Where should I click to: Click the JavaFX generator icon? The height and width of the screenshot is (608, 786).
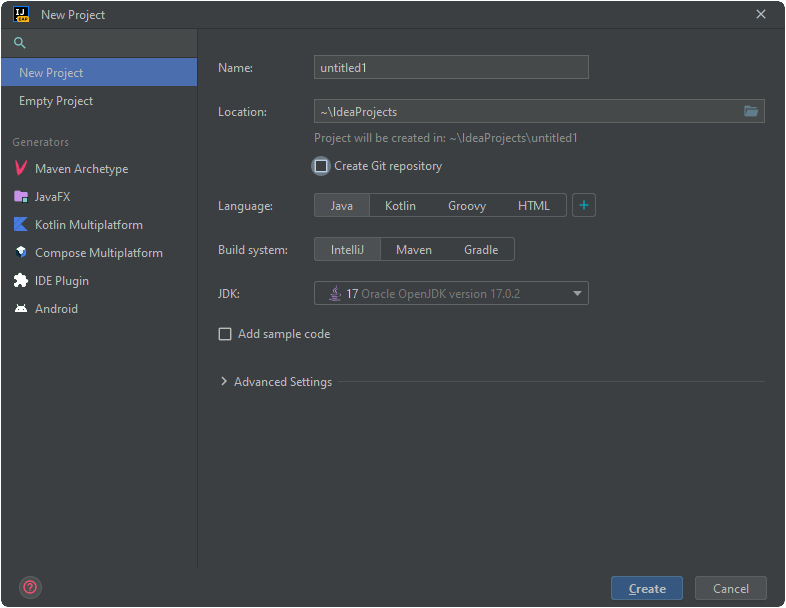click(21, 196)
